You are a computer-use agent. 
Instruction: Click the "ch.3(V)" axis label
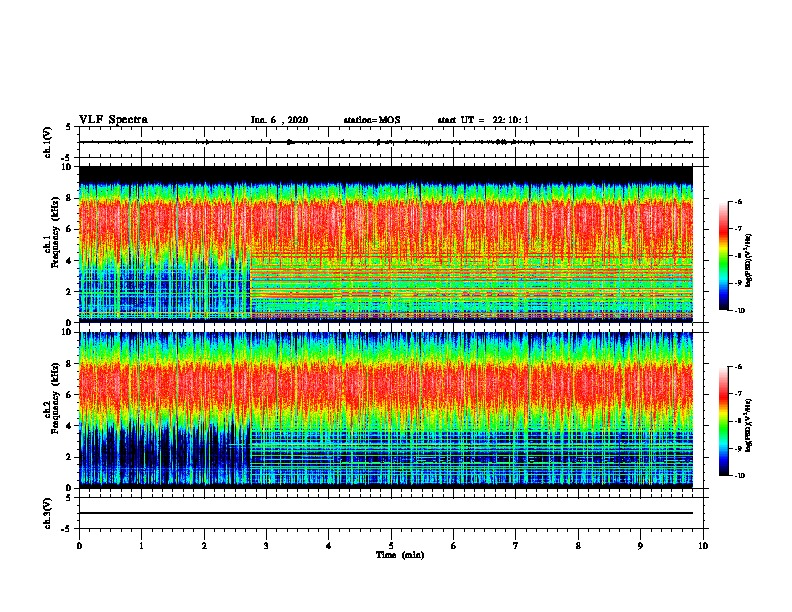click(x=47, y=513)
